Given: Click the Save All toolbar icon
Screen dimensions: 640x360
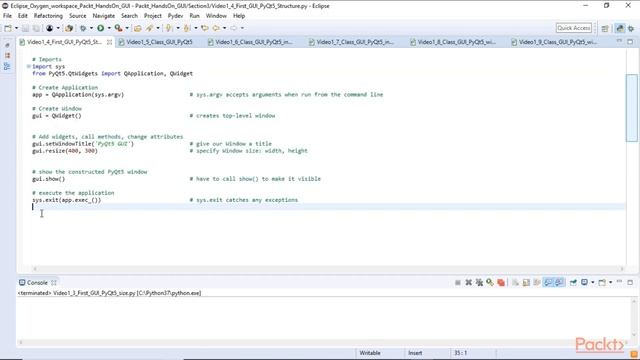Looking at the screenshot, I should coord(36,28).
